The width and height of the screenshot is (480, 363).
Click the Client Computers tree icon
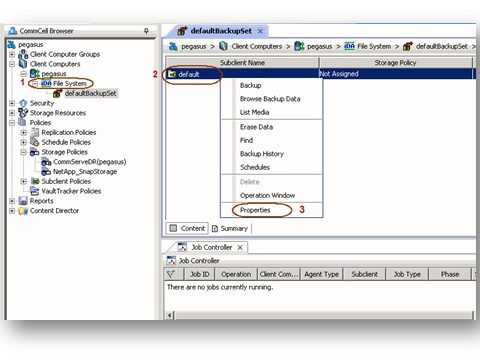pyautogui.click(x=23, y=64)
